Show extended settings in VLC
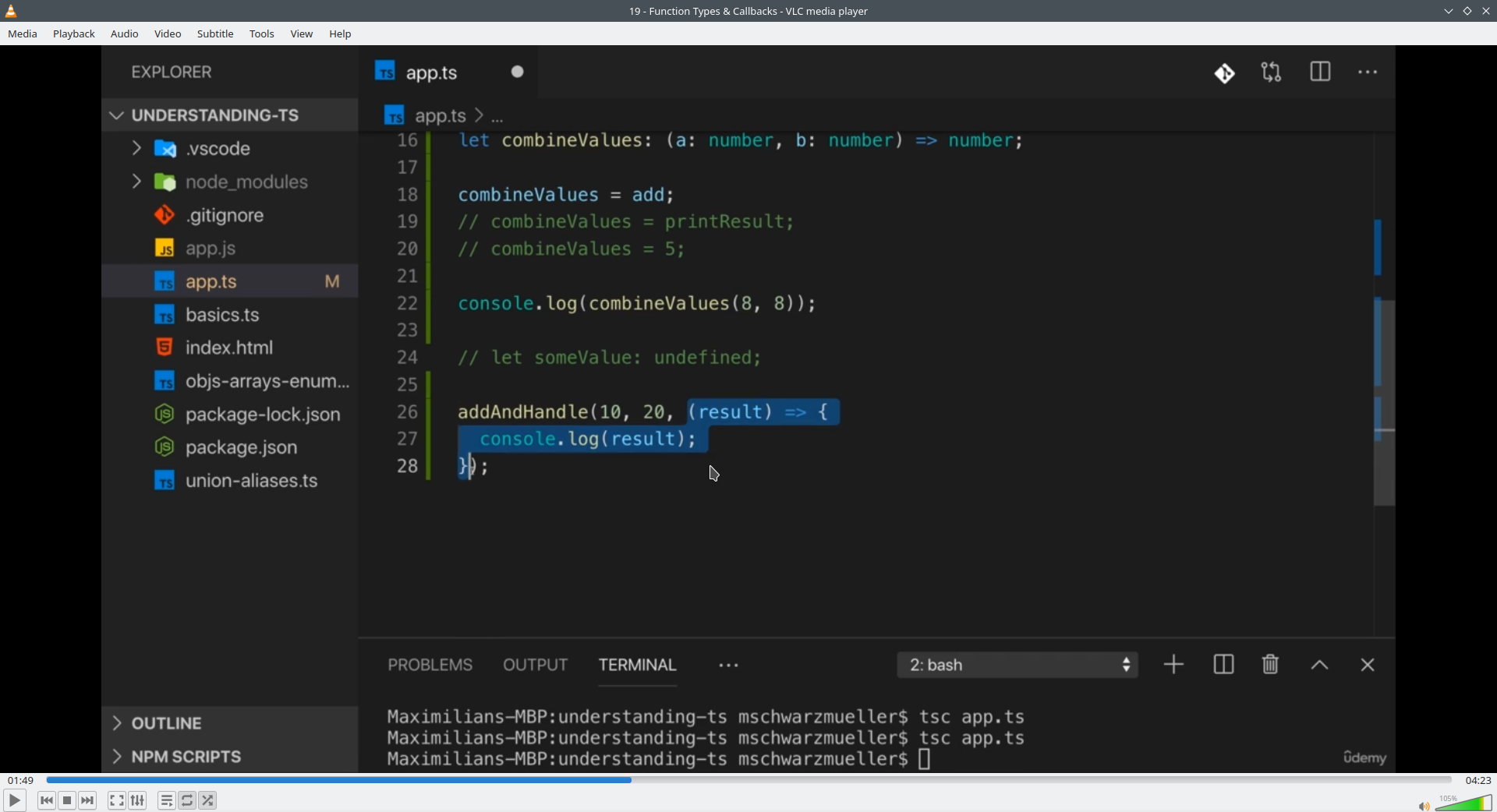1497x812 pixels. point(138,800)
